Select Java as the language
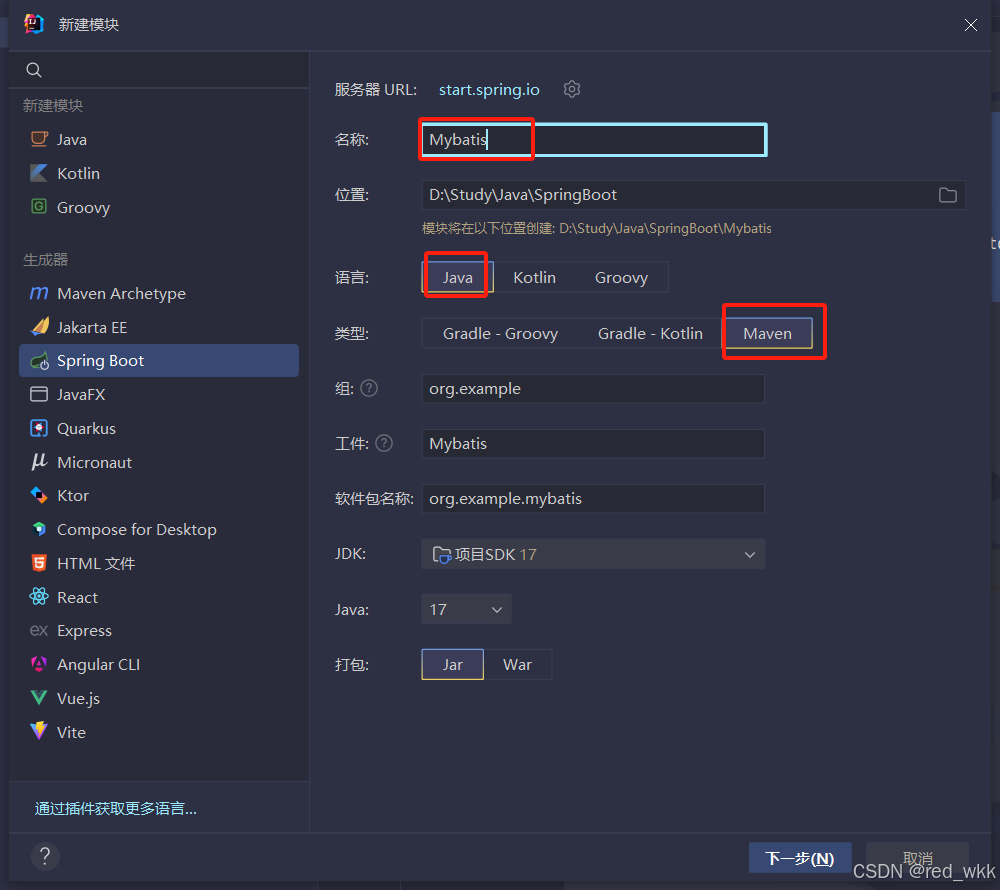The width and height of the screenshot is (1000, 890). click(x=457, y=277)
